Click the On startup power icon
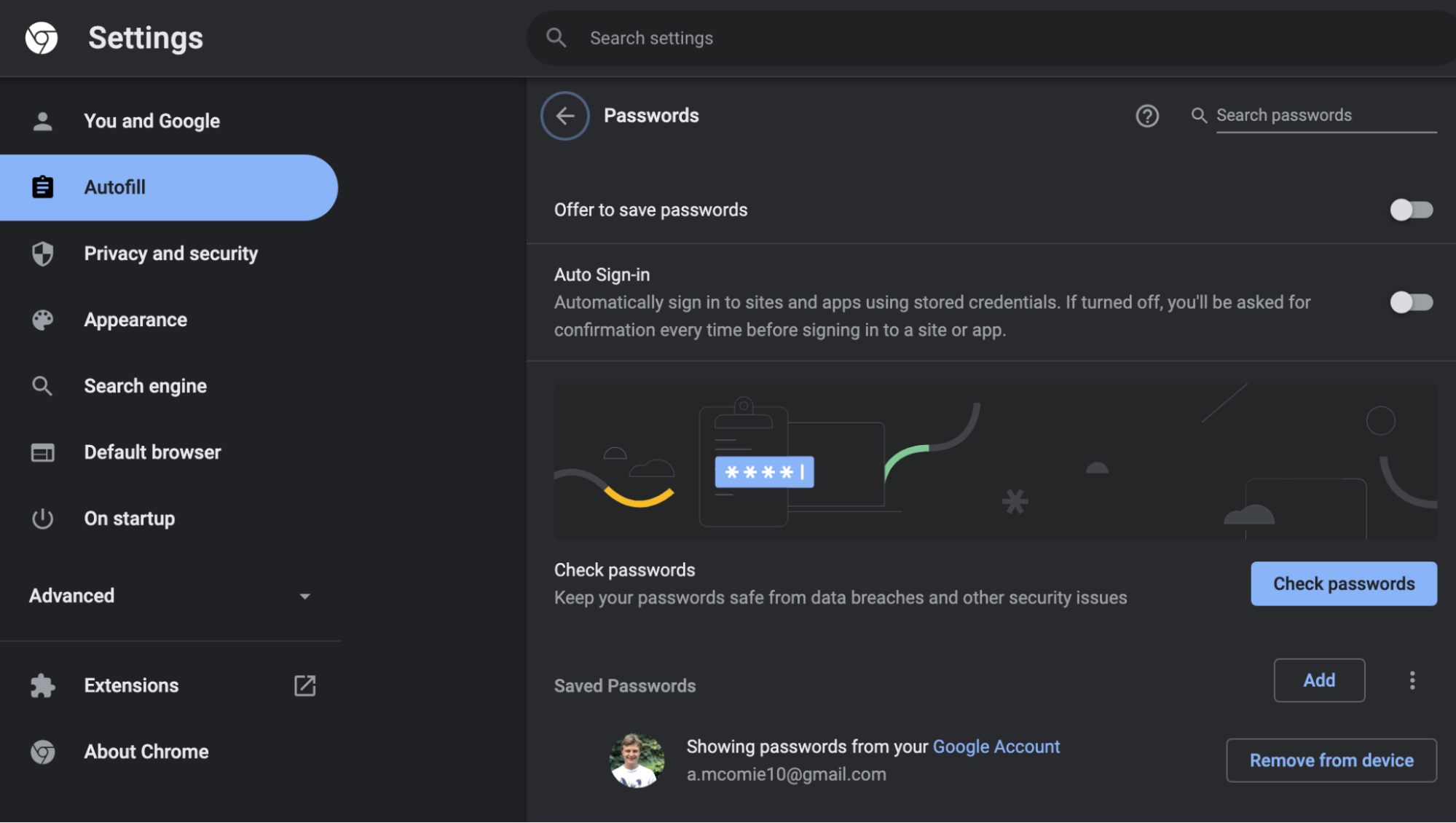The width and height of the screenshot is (1456, 823). pyautogui.click(x=43, y=519)
